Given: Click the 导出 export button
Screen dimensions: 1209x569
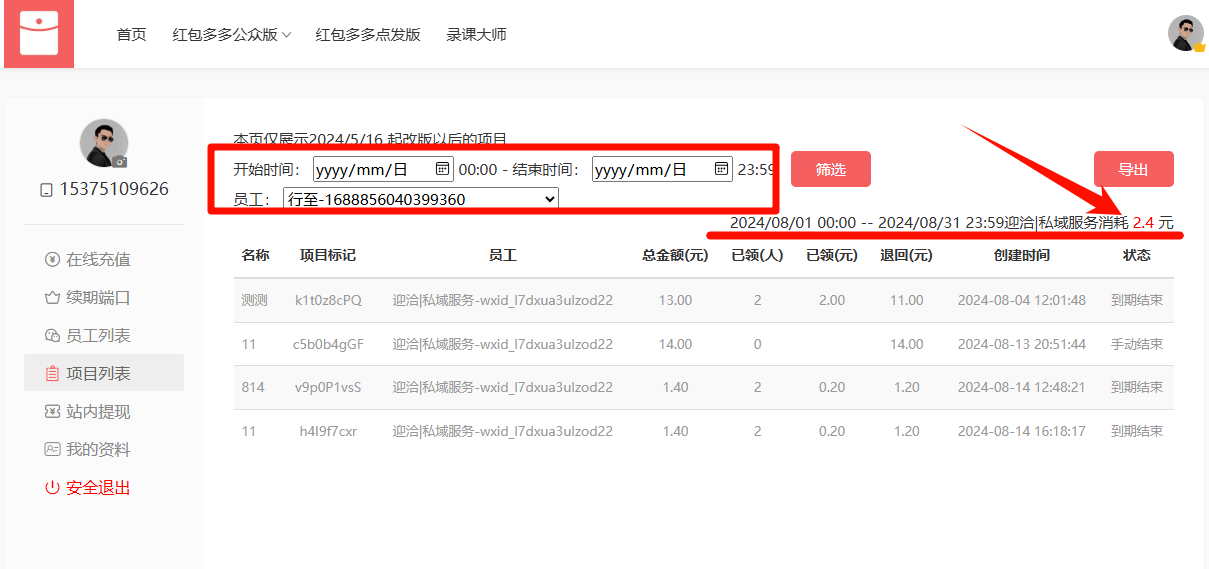Looking at the screenshot, I should [1133, 170].
